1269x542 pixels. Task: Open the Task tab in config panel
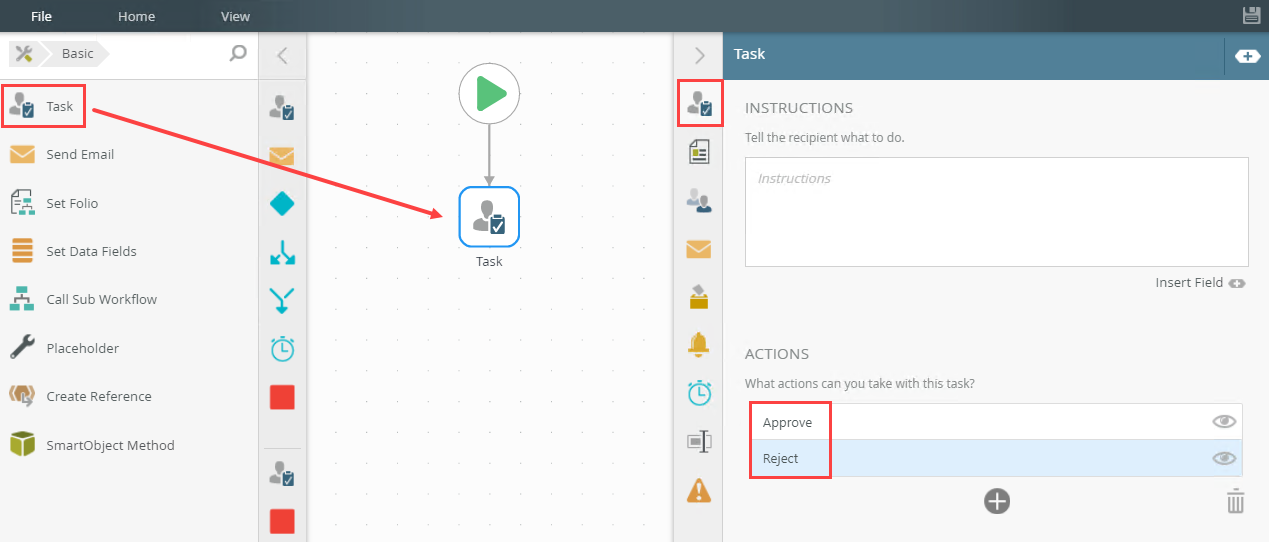(699, 103)
